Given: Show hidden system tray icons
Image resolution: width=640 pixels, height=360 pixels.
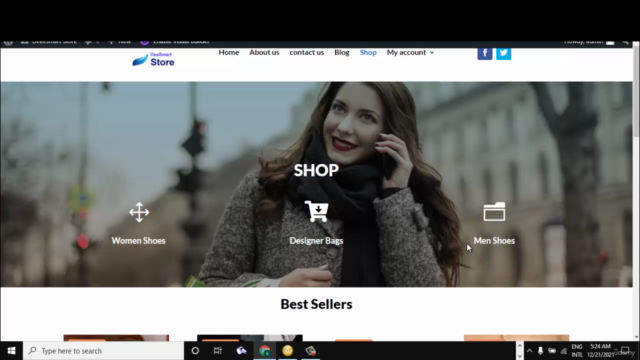Looking at the screenshot, I should [x=529, y=351].
